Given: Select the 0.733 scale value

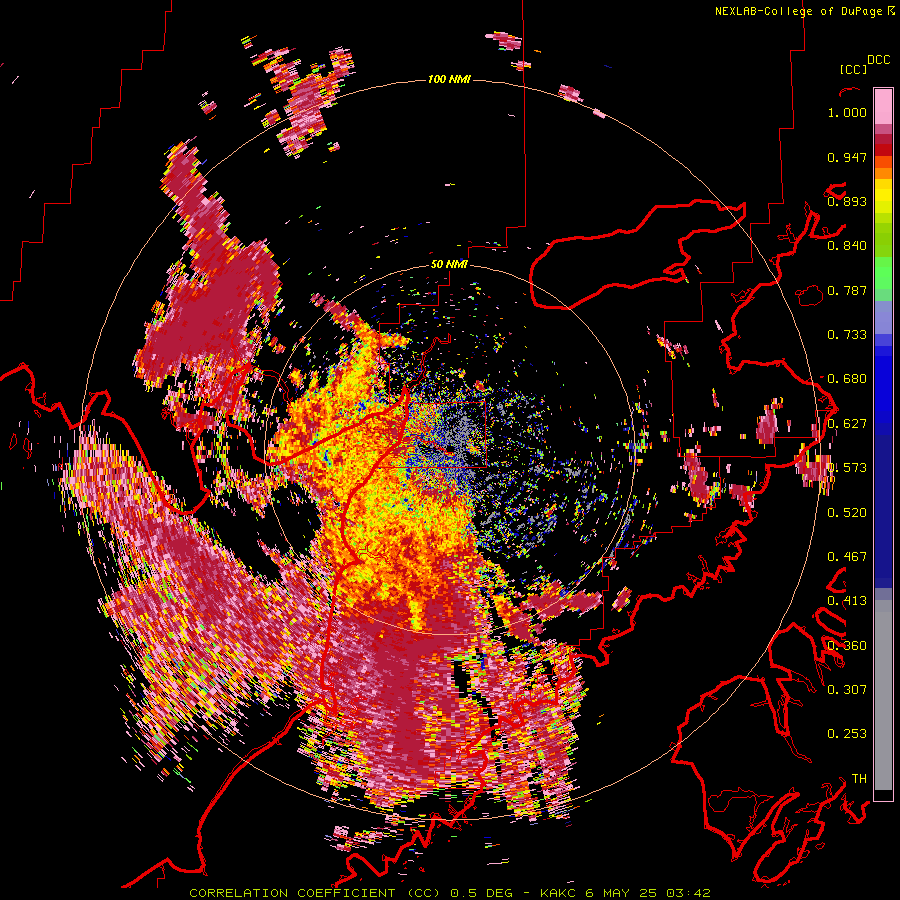Looking at the screenshot, I should pos(847,335).
